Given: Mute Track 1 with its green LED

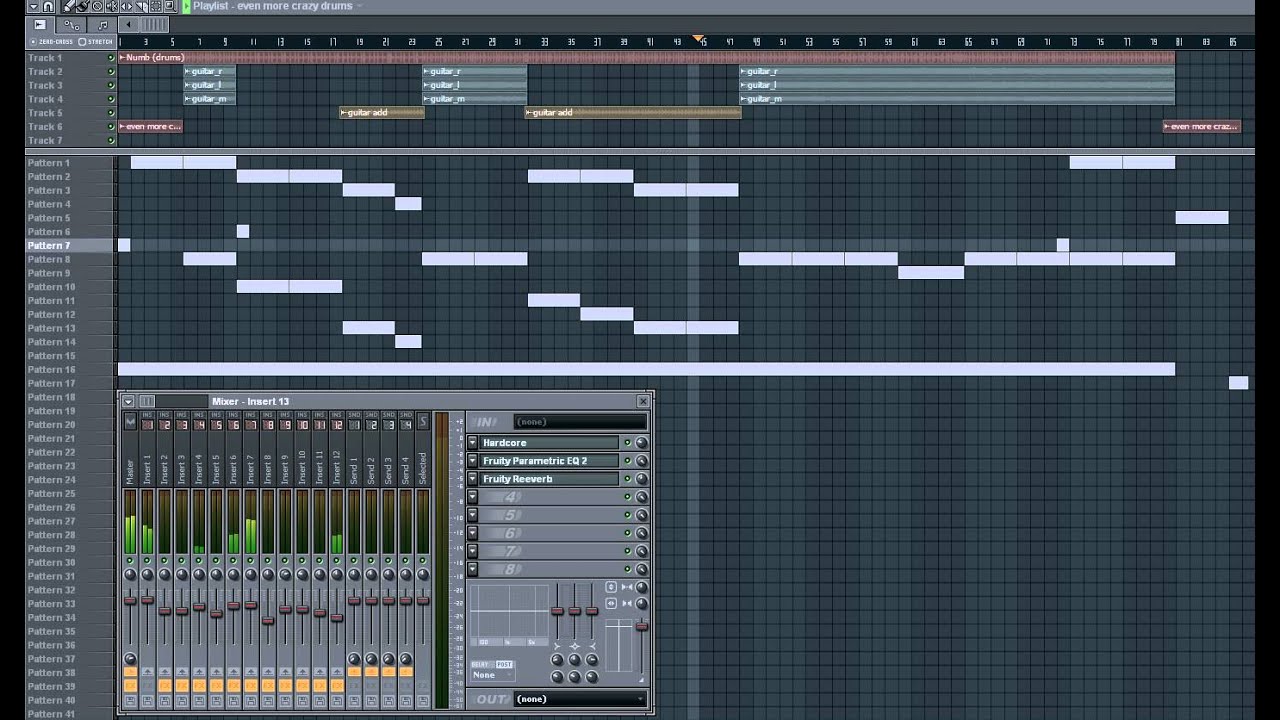Looking at the screenshot, I should point(111,58).
